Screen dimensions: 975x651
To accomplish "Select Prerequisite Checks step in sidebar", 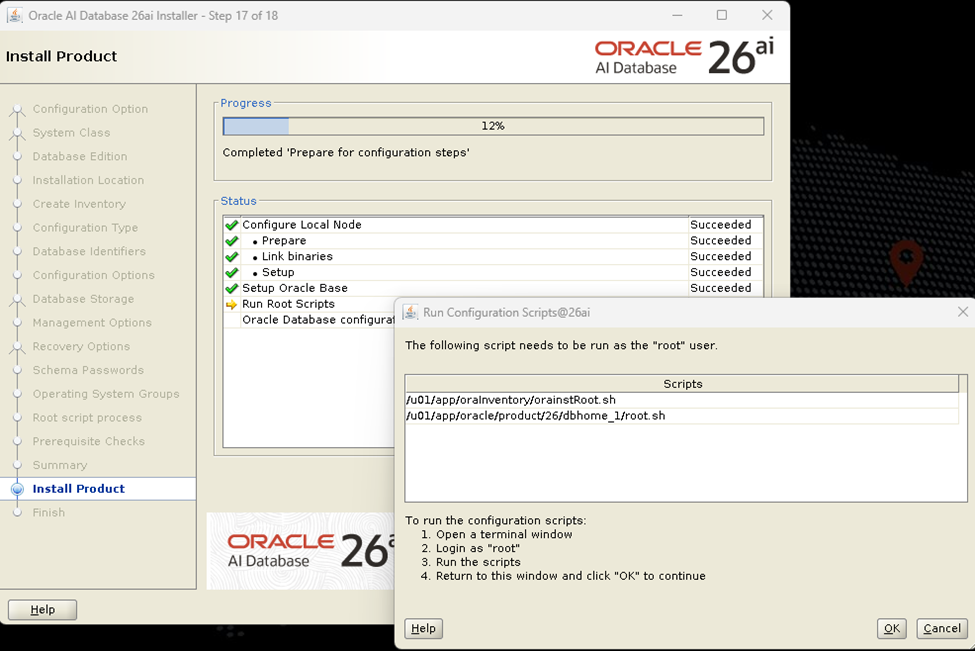I will pos(89,441).
